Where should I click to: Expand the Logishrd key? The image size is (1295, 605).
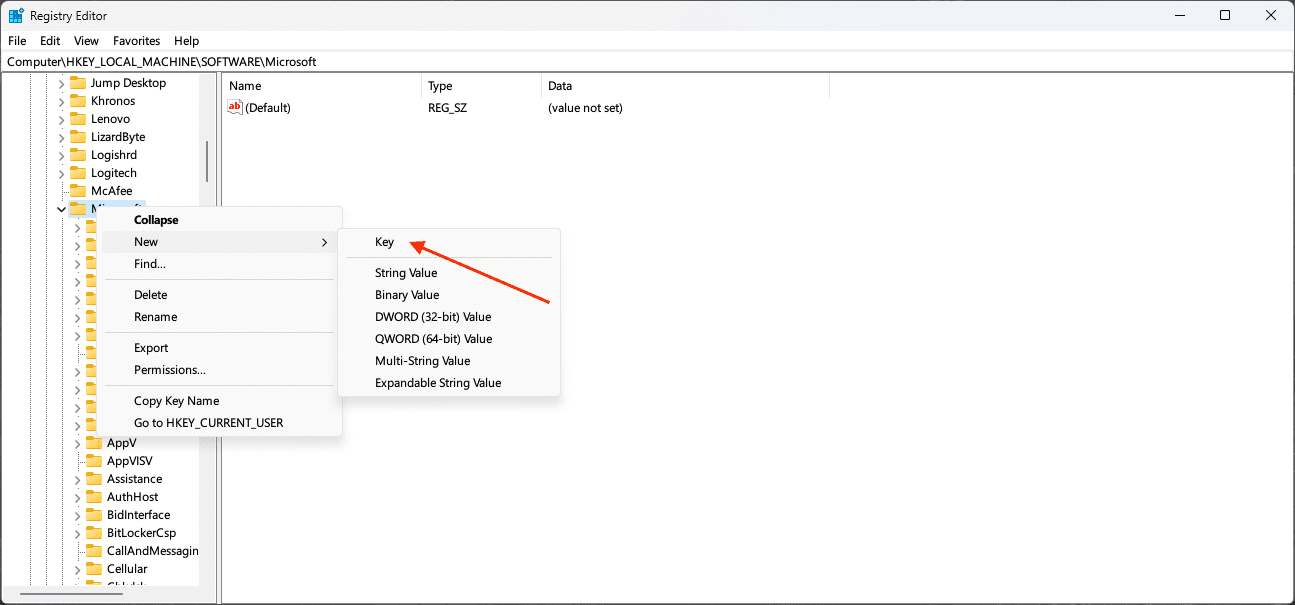coord(61,155)
